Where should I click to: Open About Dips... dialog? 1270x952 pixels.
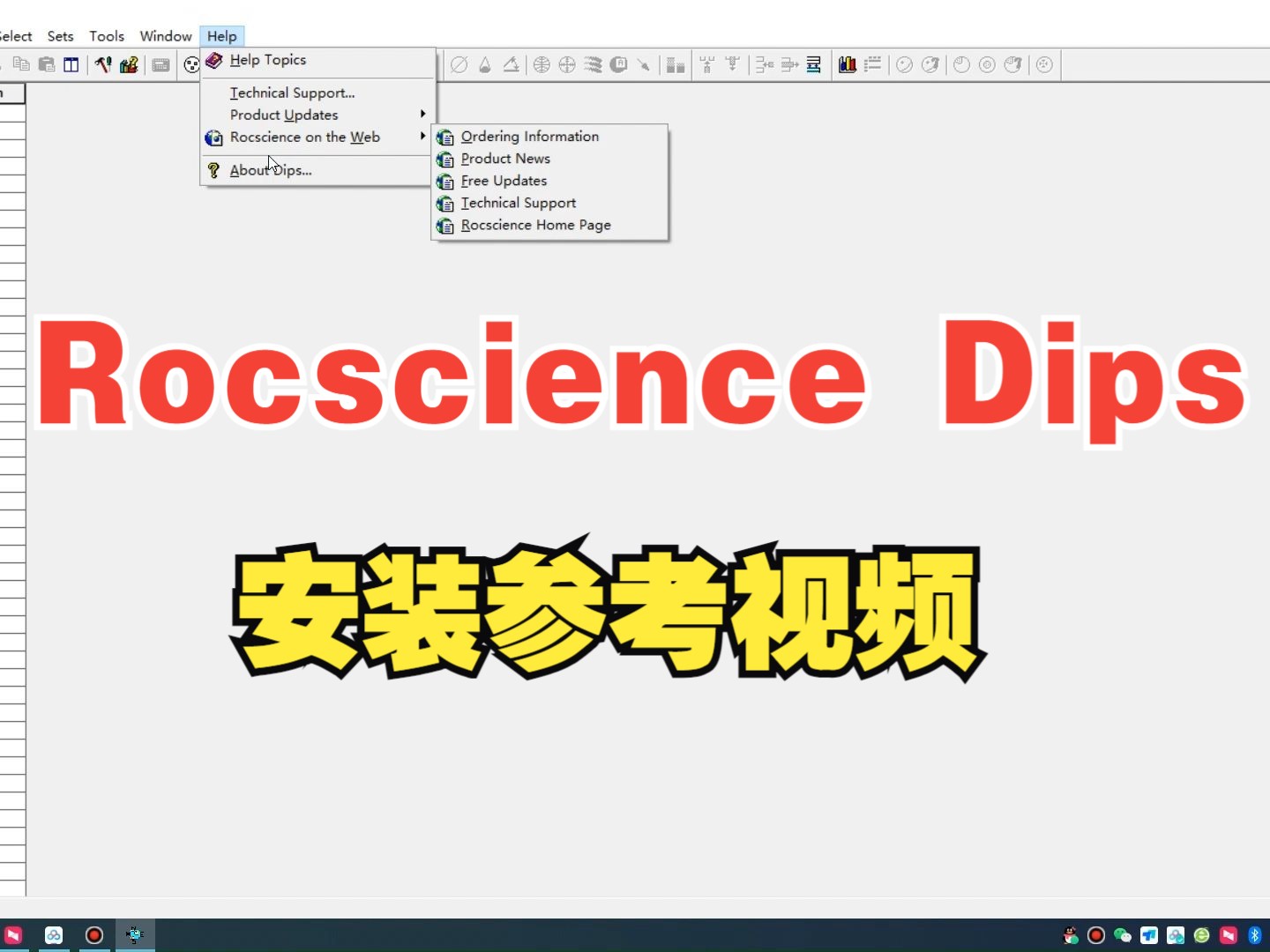click(317, 170)
